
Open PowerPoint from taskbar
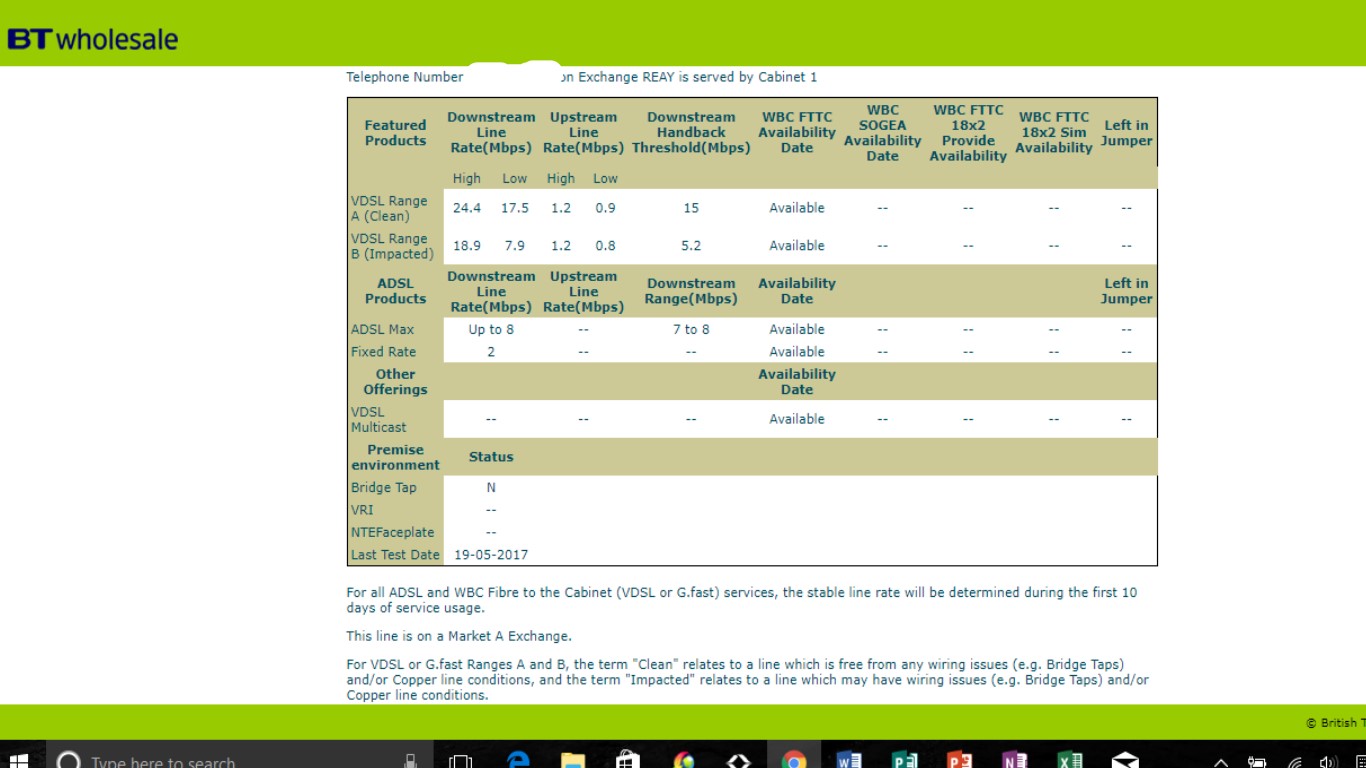click(959, 760)
